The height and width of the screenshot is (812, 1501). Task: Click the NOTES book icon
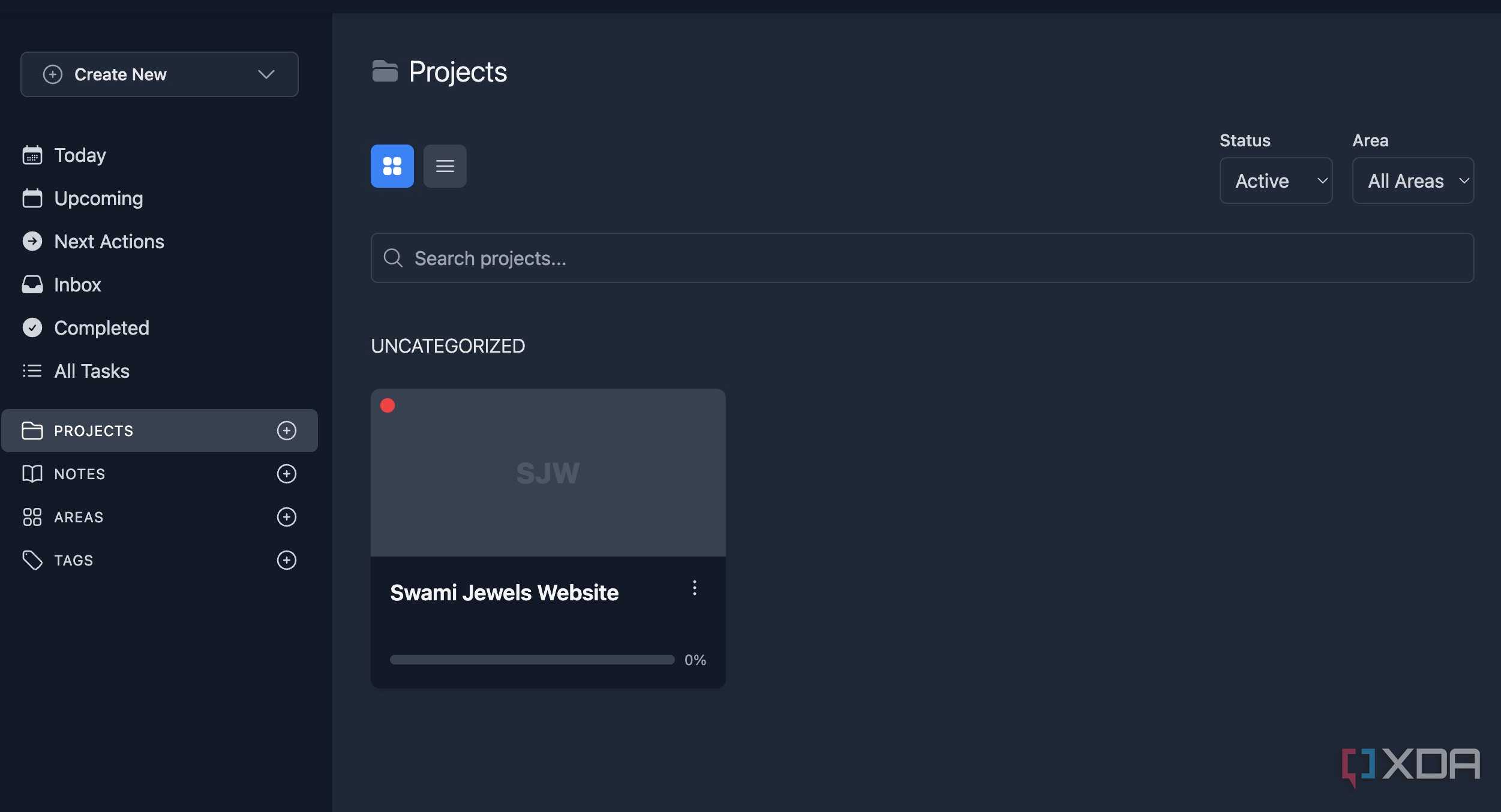32,474
